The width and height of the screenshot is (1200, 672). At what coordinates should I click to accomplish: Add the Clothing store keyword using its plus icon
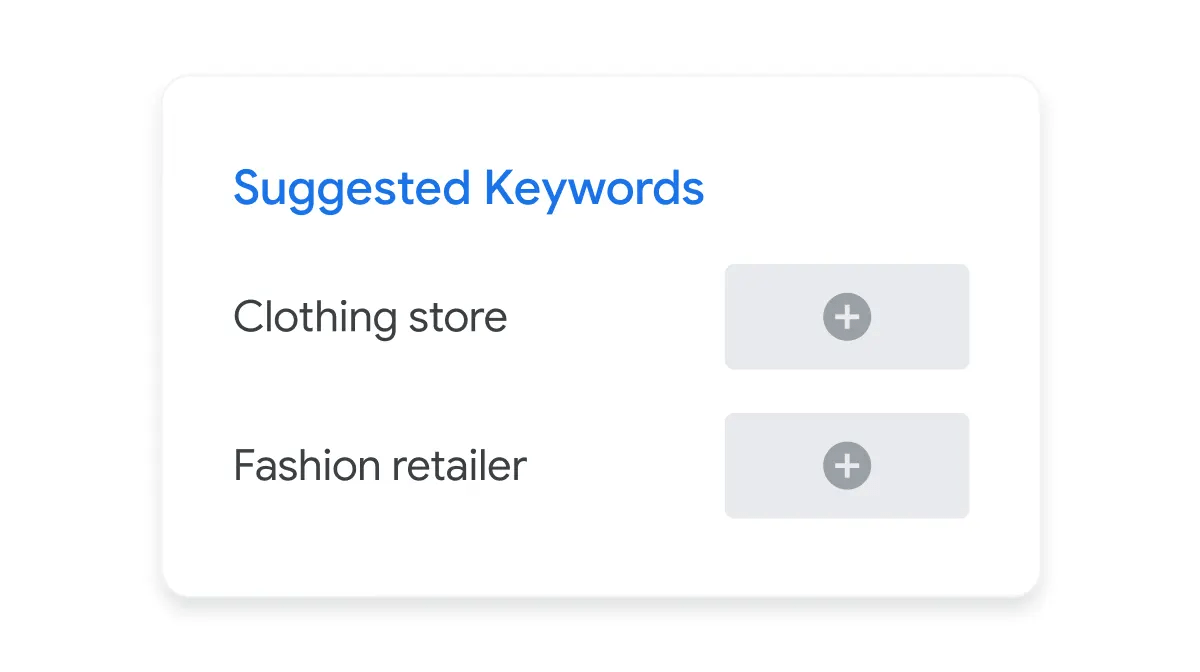846,317
